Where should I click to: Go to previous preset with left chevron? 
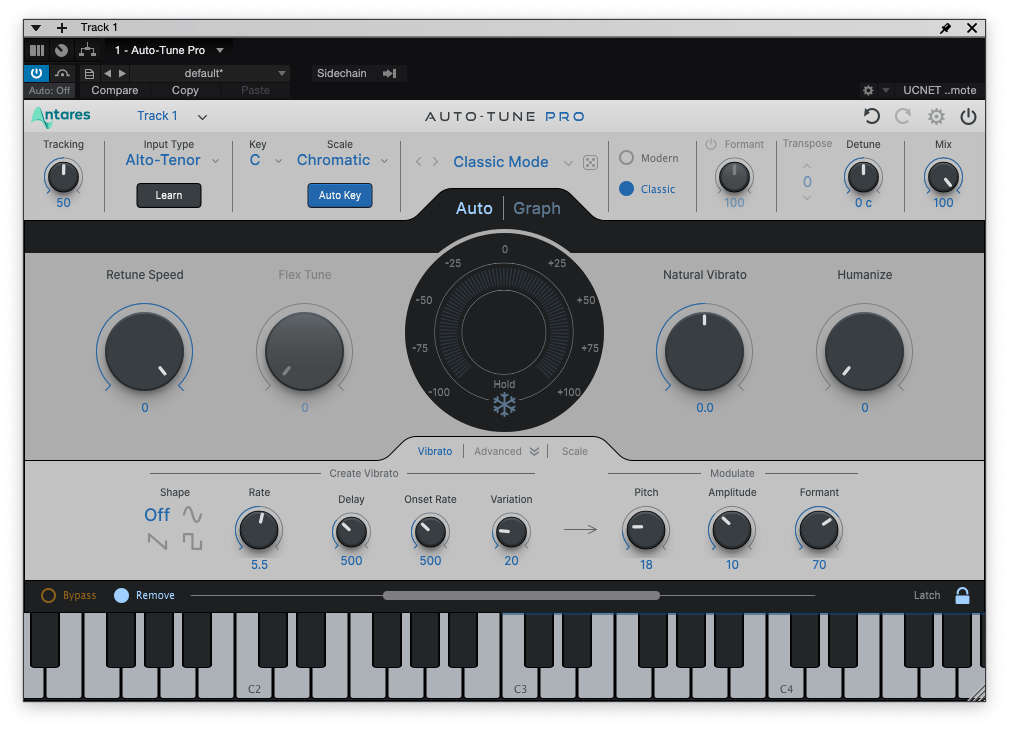pyautogui.click(x=419, y=161)
